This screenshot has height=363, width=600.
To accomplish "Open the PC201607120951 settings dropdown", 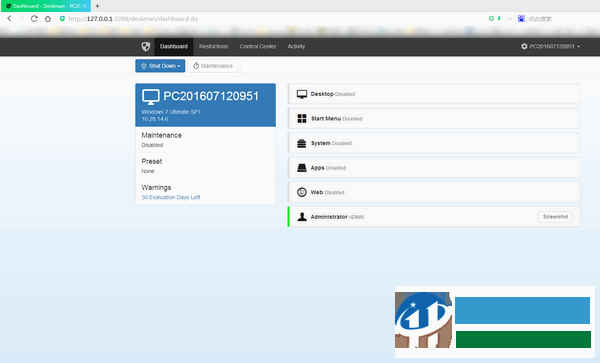I will (x=551, y=47).
